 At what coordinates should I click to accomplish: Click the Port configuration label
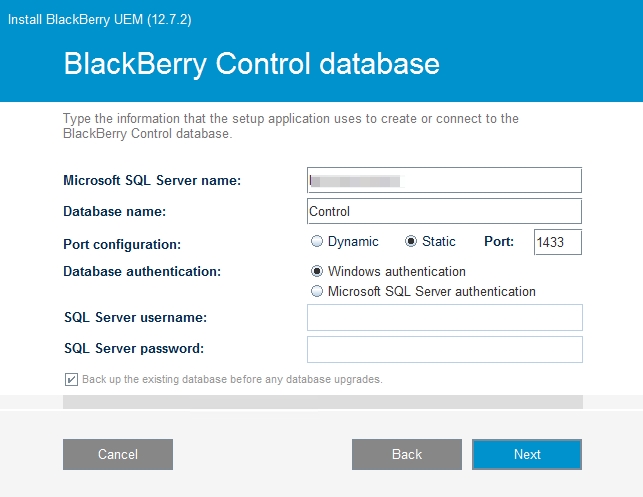(x=124, y=243)
